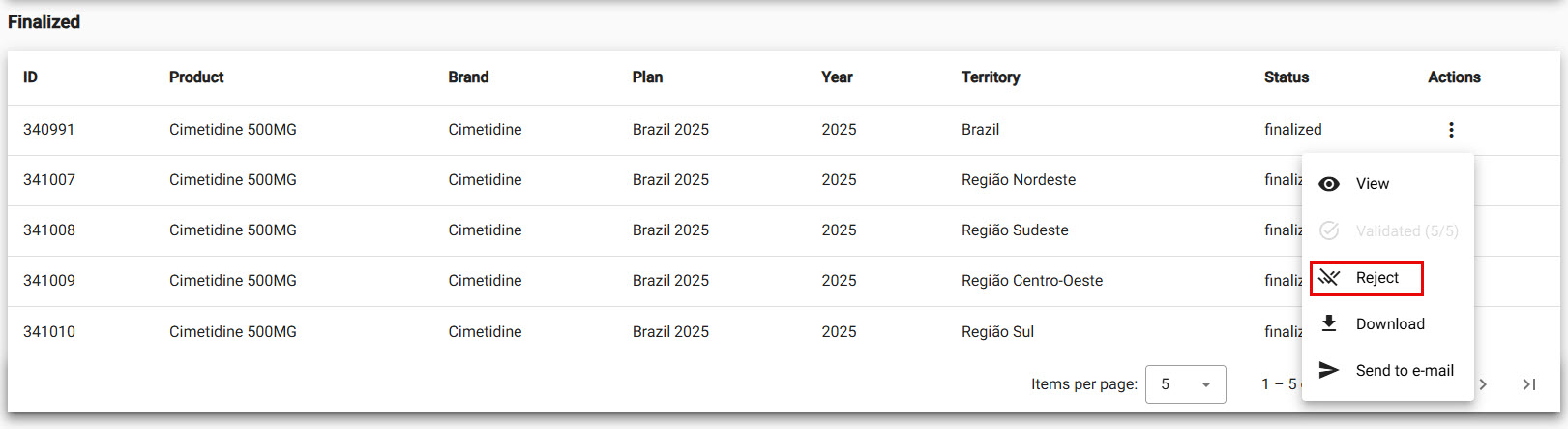Click the Send to e-mail paper plane icon
Image resolution: width=1568 pixels, height=429 pixels.
[x=1329, y=370]
